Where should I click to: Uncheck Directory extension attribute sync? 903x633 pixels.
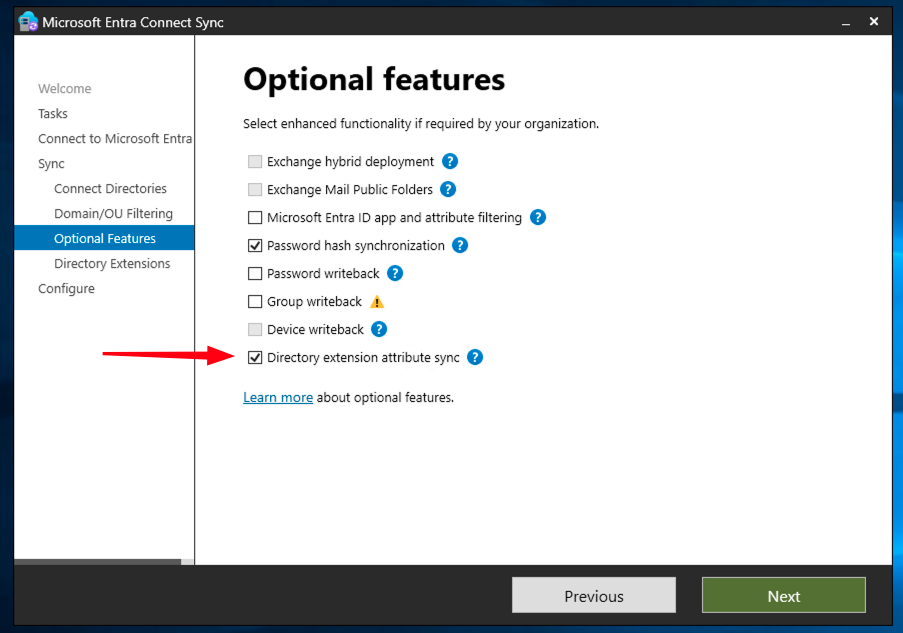255,357
